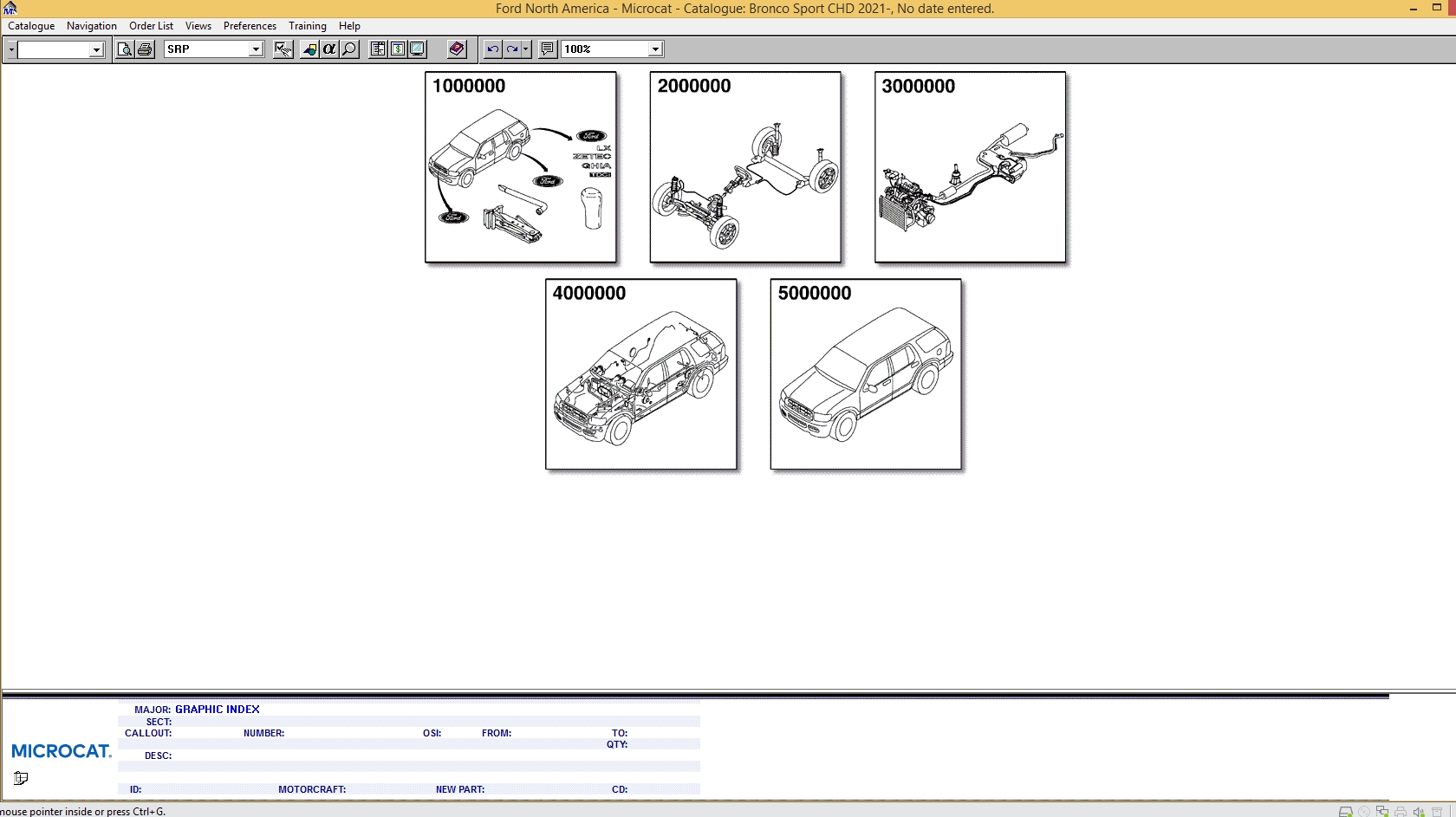Click the QTY: field label
Viewport: 1456px width, 817px height.
click(617, 744)
